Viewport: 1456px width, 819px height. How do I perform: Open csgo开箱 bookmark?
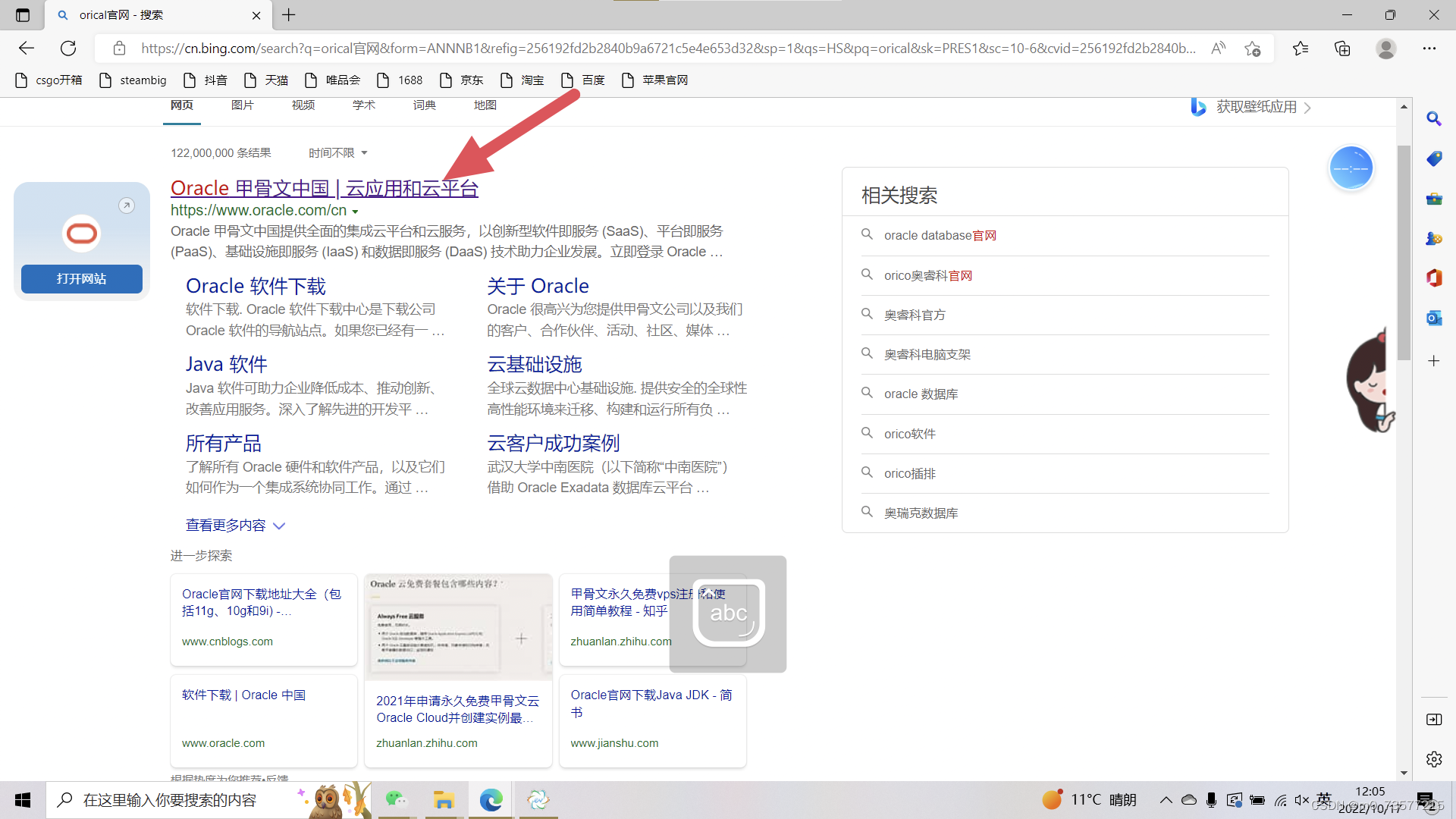pyautogui.click(x=49, y=80)
